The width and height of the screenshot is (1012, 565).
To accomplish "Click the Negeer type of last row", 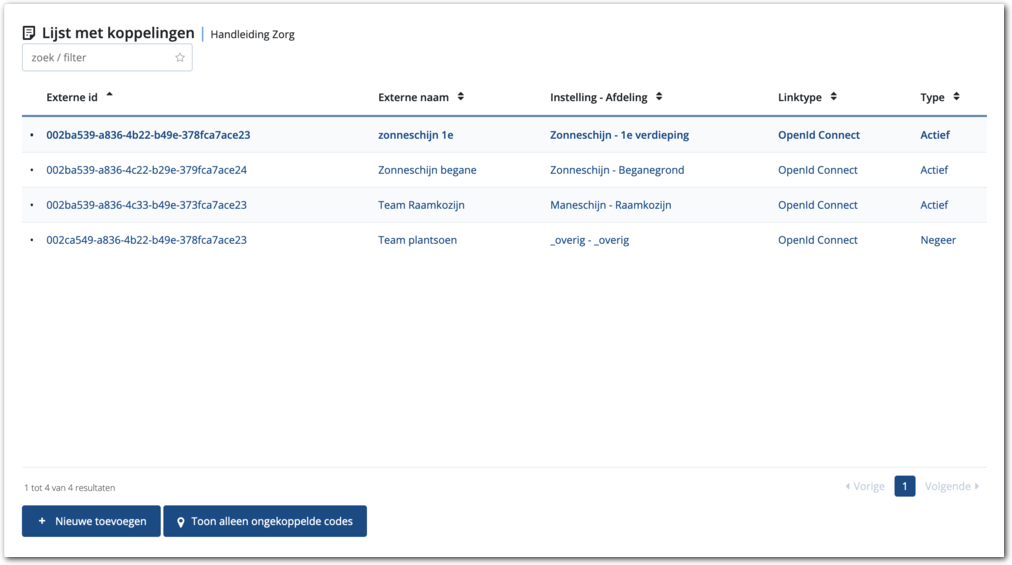I will (x=938, y=240).
